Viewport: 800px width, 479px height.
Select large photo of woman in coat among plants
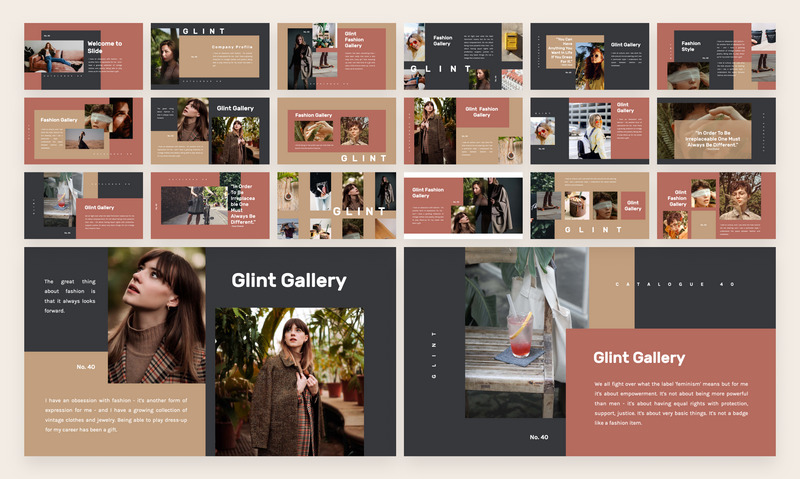click(x=289, y=380)
